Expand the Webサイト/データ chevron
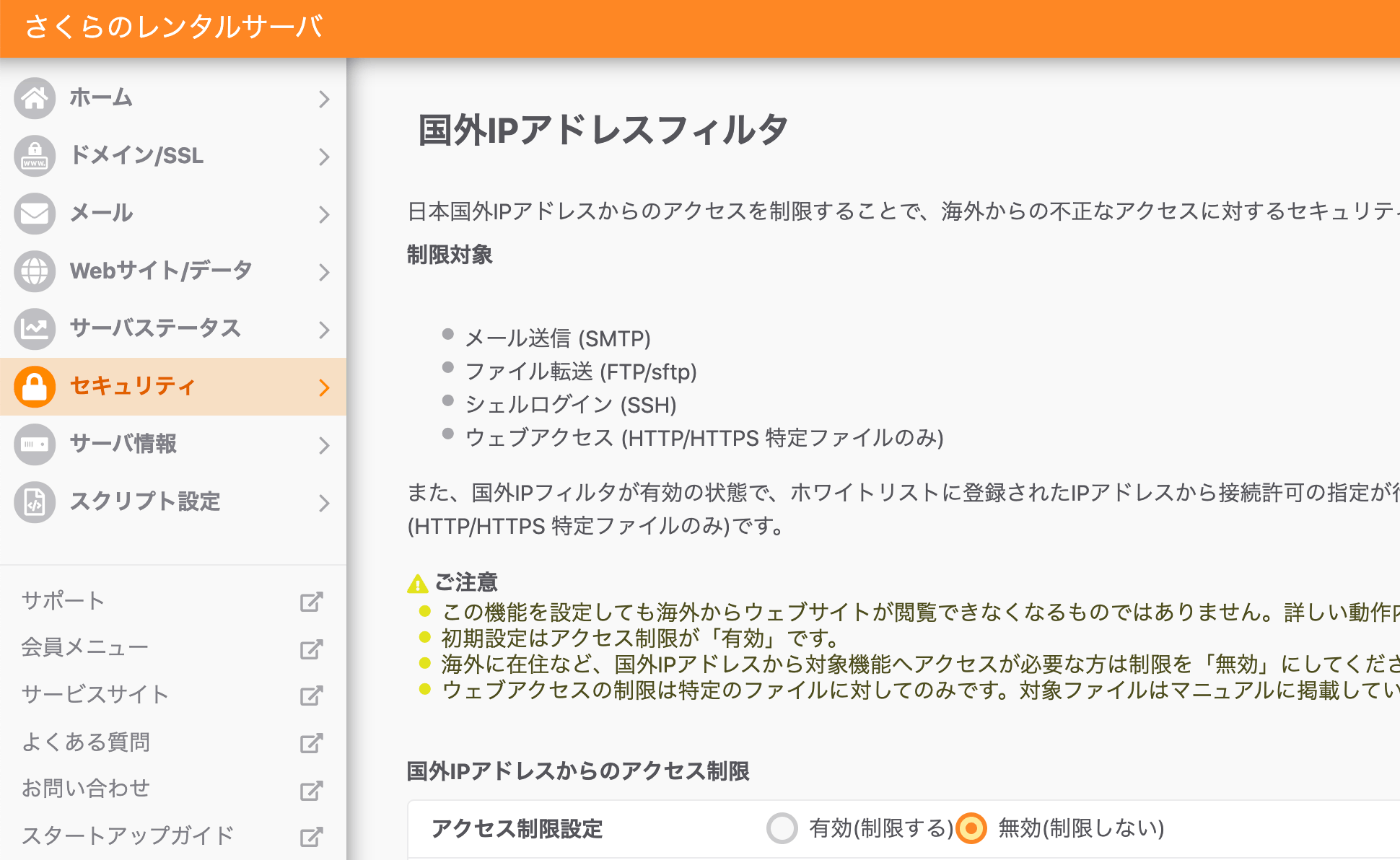The width and height of the screenshot is (1400, 860). point(324,271)
